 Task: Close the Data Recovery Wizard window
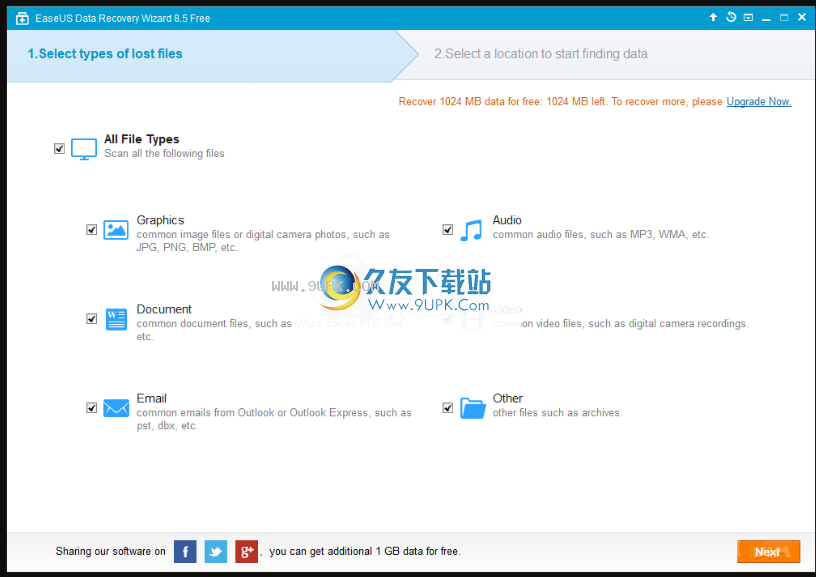point(802,17)
